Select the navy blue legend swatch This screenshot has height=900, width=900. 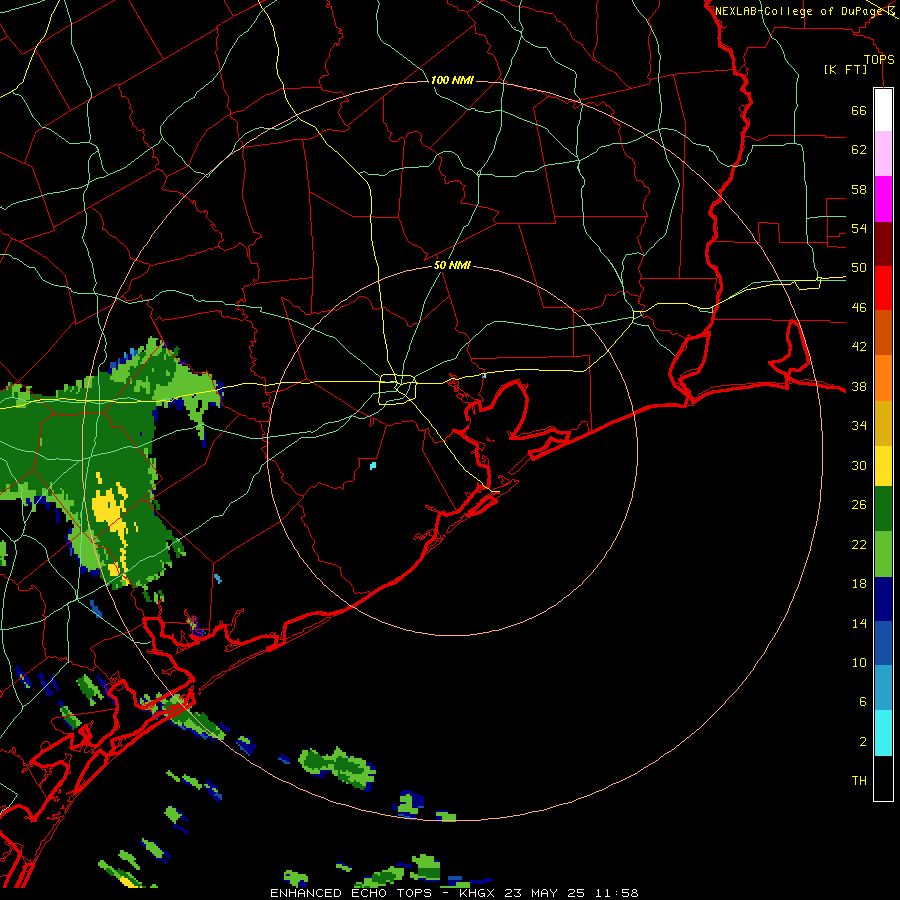883,599
